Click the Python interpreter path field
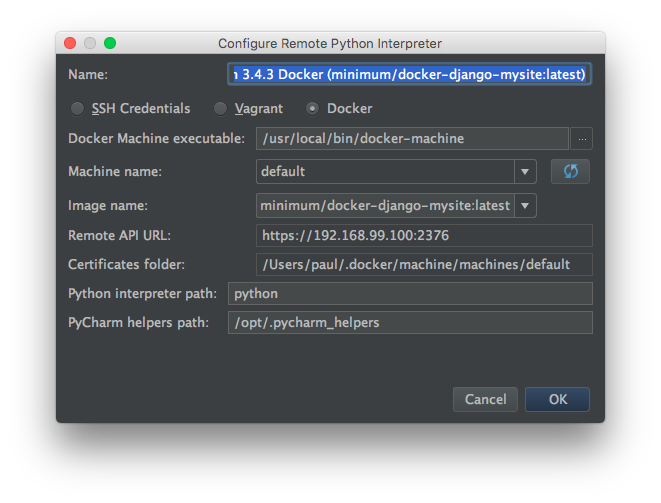Screen dimensions: 661x503 410,293
